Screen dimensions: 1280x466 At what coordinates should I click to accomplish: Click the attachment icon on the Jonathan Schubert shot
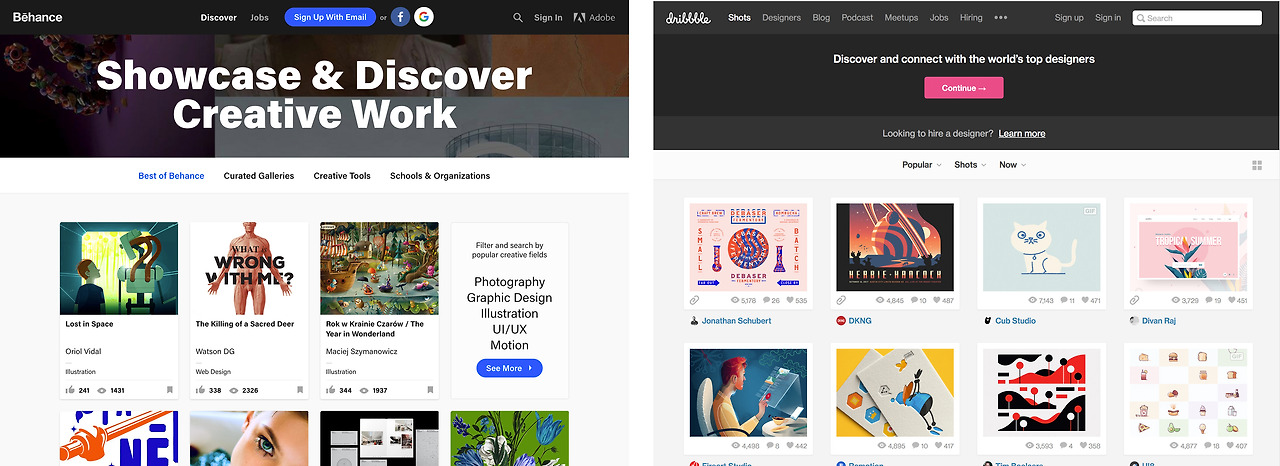pos(694,300)
